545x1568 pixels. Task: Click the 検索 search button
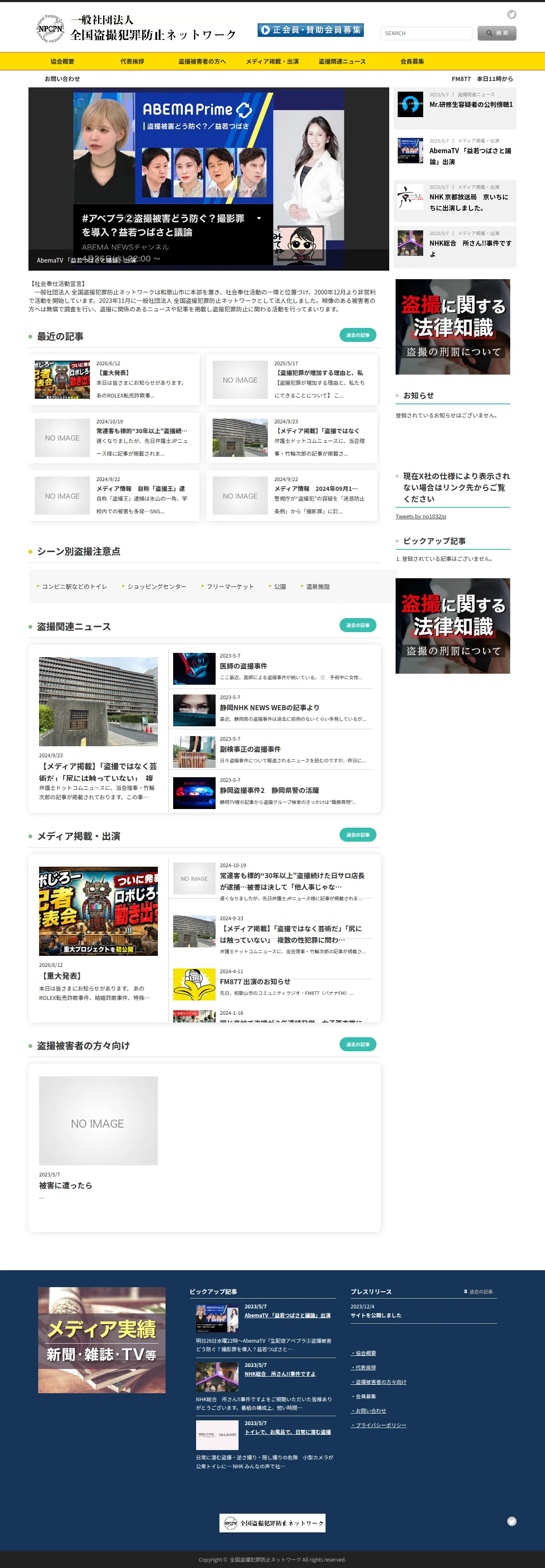497,33
